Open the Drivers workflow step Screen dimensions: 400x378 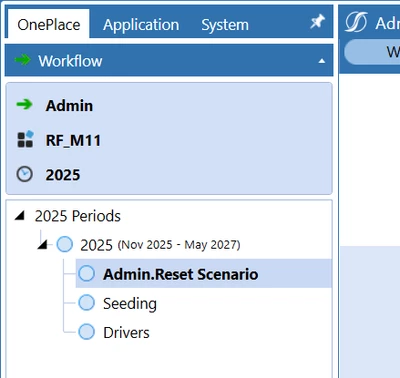pos(126,333)
